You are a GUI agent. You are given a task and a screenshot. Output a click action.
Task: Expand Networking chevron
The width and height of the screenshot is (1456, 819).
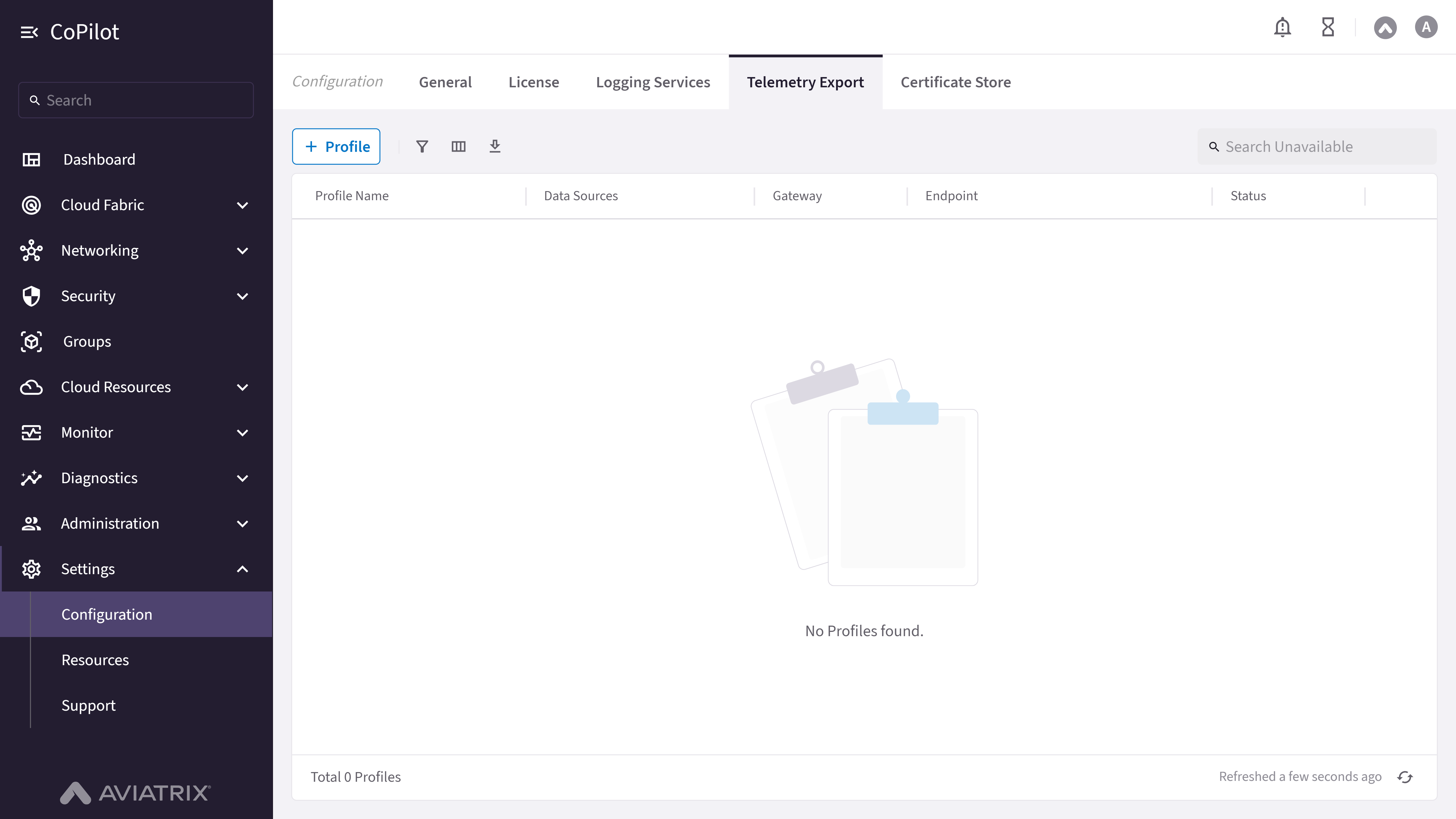[243, 250]
